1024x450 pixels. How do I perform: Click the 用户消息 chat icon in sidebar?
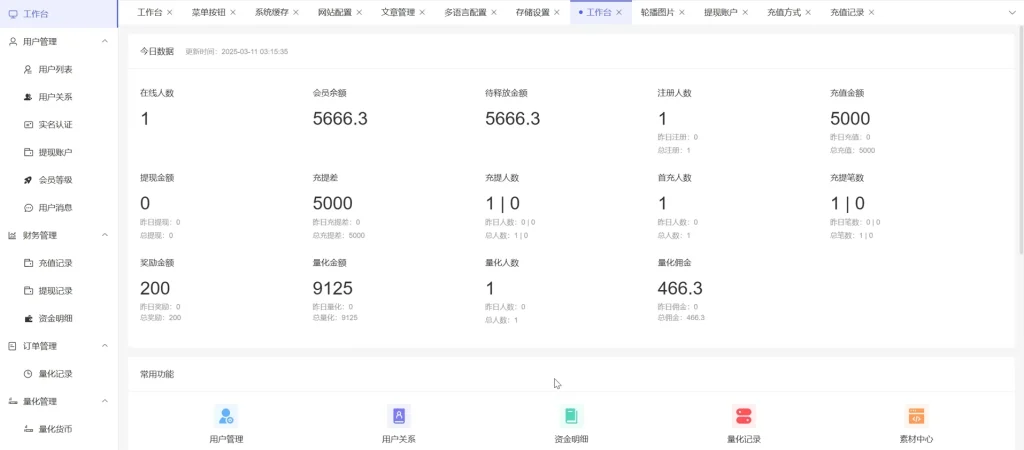click(29, 208)
